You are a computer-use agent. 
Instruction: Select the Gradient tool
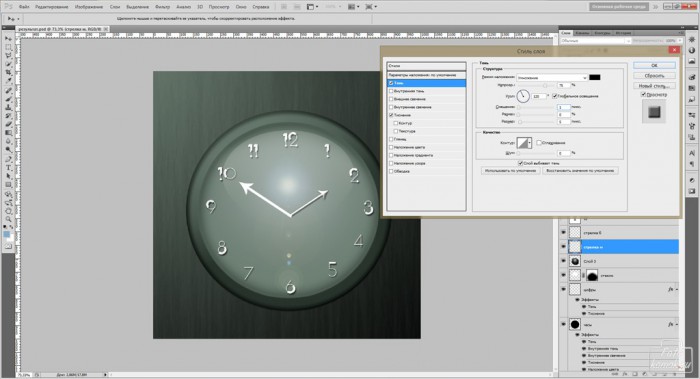[x=8, y=133]
